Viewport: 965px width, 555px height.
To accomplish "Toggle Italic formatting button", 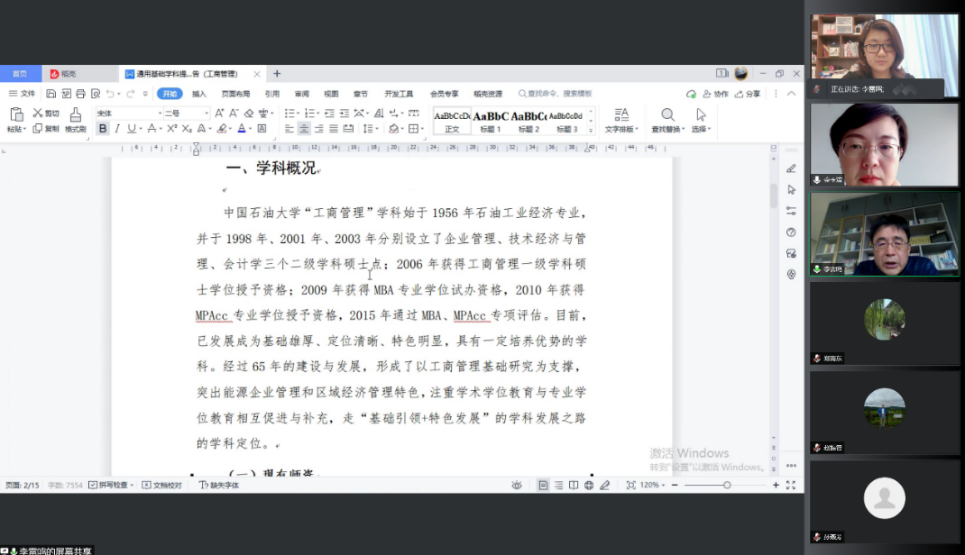I will pyautogui.click(x=117, y=129).
